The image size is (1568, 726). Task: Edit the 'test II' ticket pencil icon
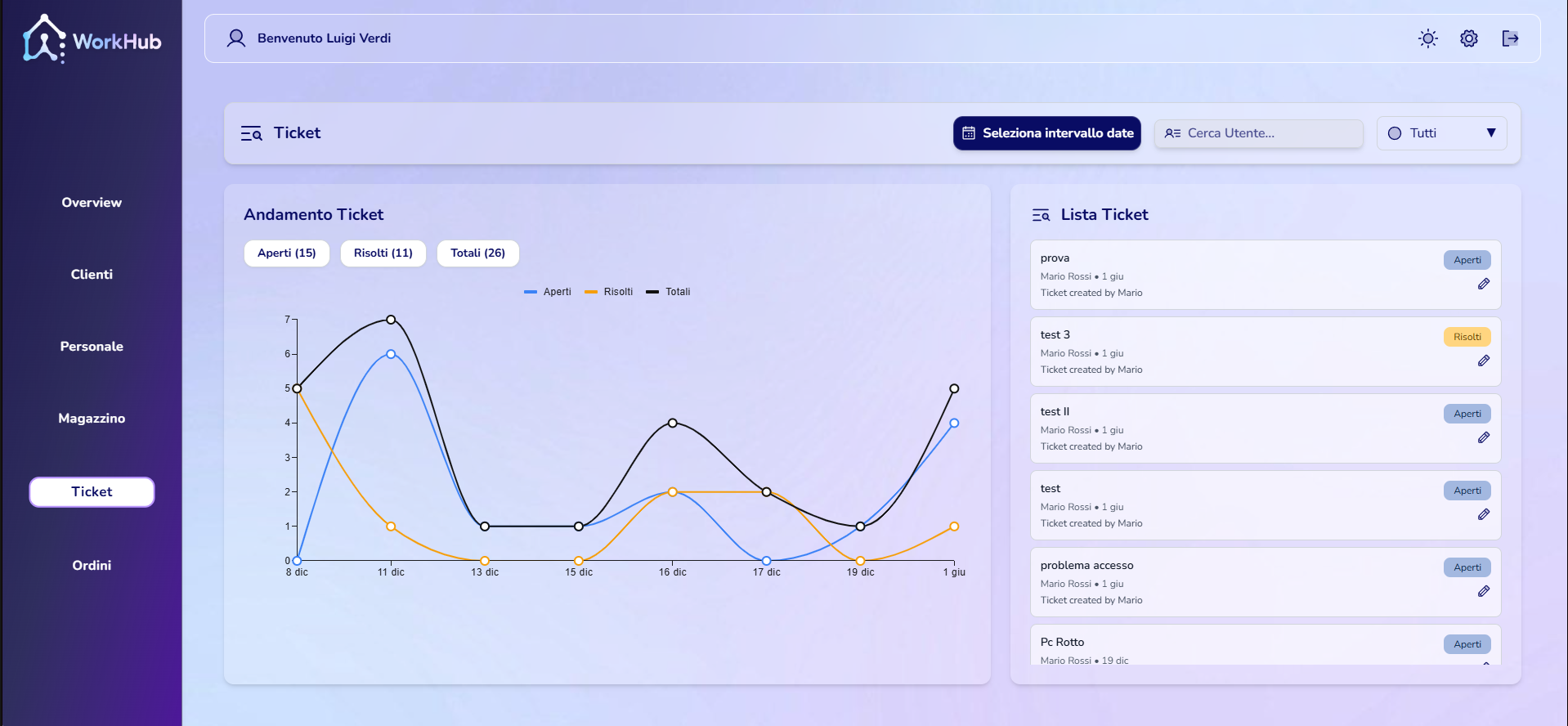pyautogui.click(x=1484, y=437)
